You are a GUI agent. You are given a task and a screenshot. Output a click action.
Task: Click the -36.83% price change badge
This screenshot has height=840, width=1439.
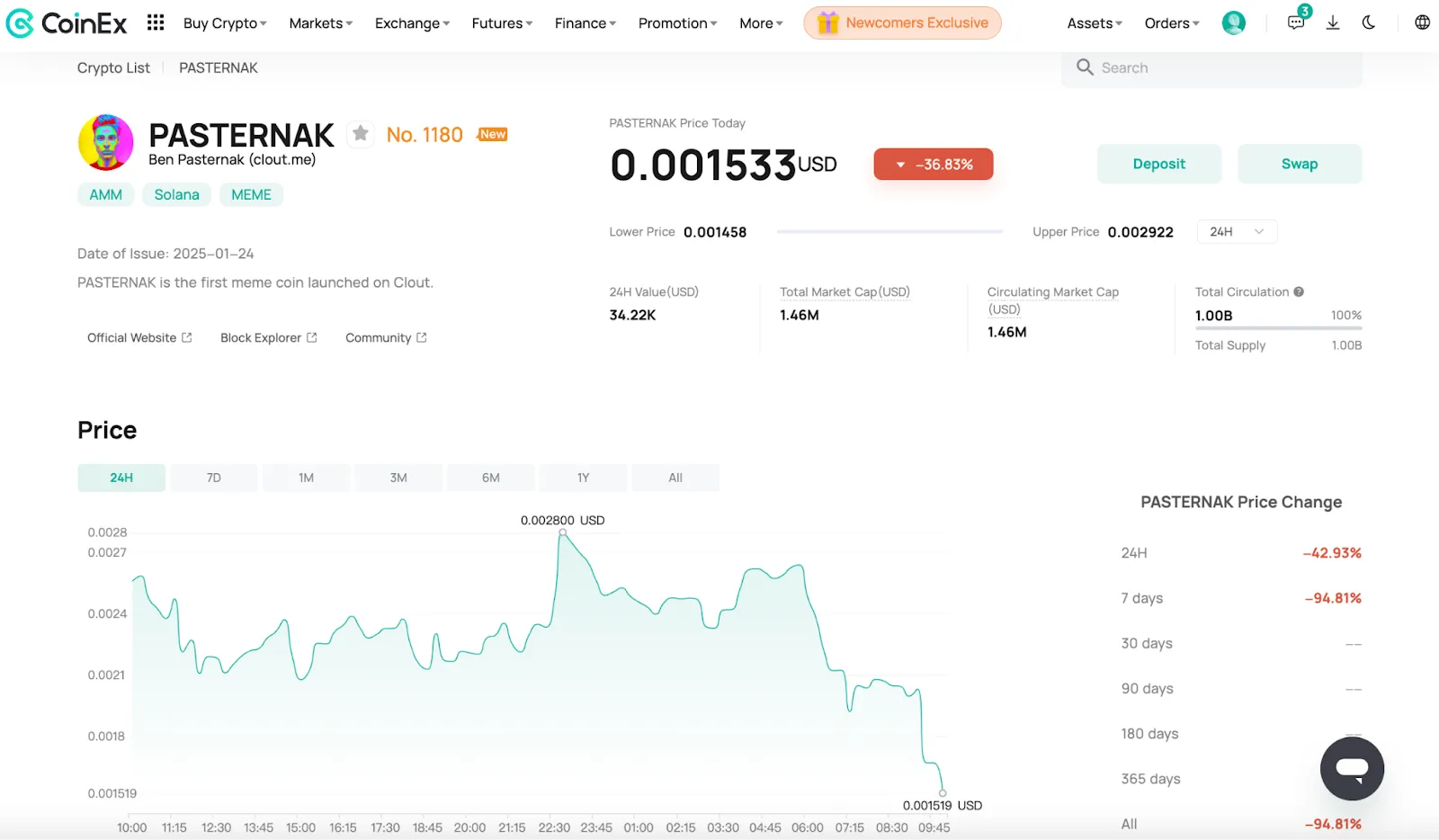click(x=934, y=165)
